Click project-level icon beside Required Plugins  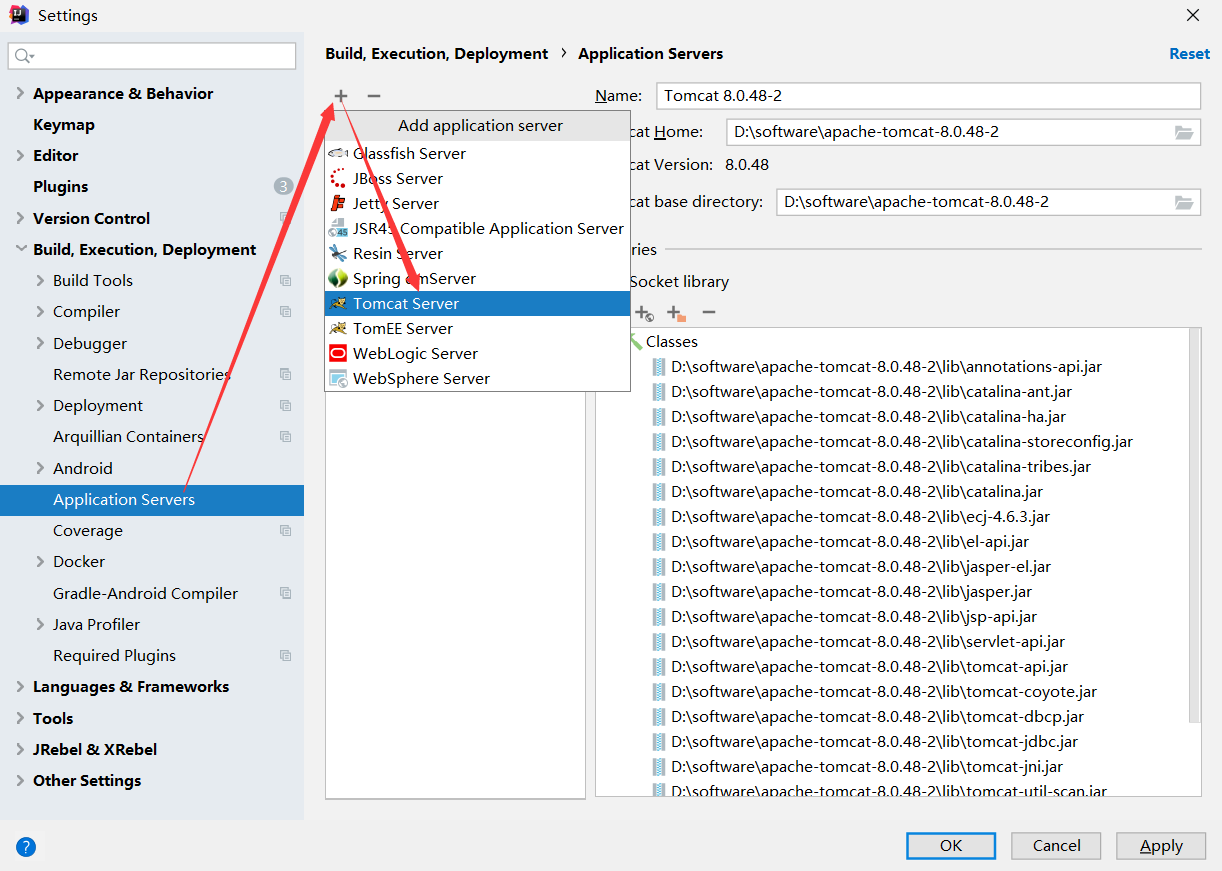coord(286,656)
